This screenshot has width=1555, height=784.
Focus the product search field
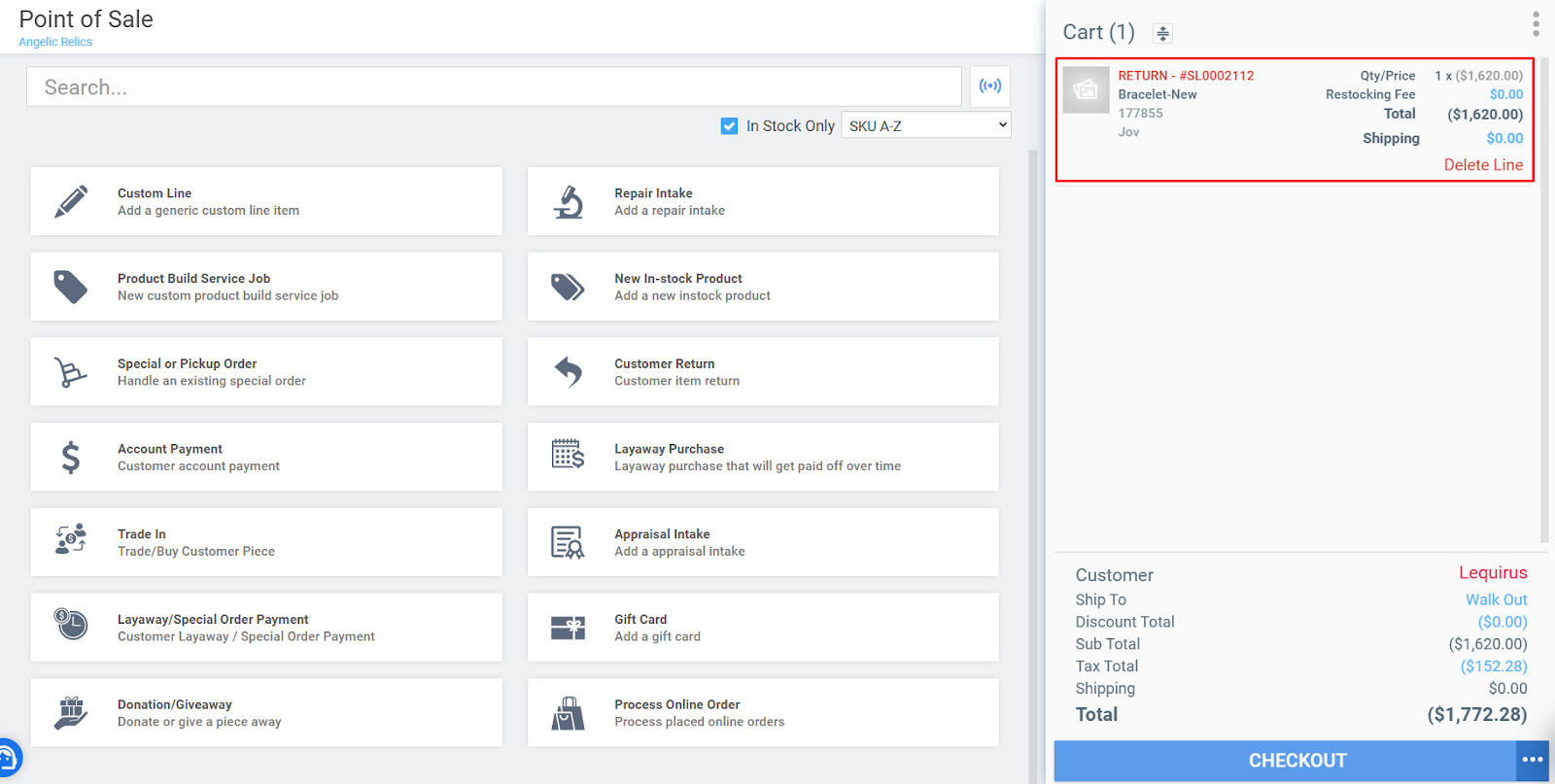coord(494,87)
